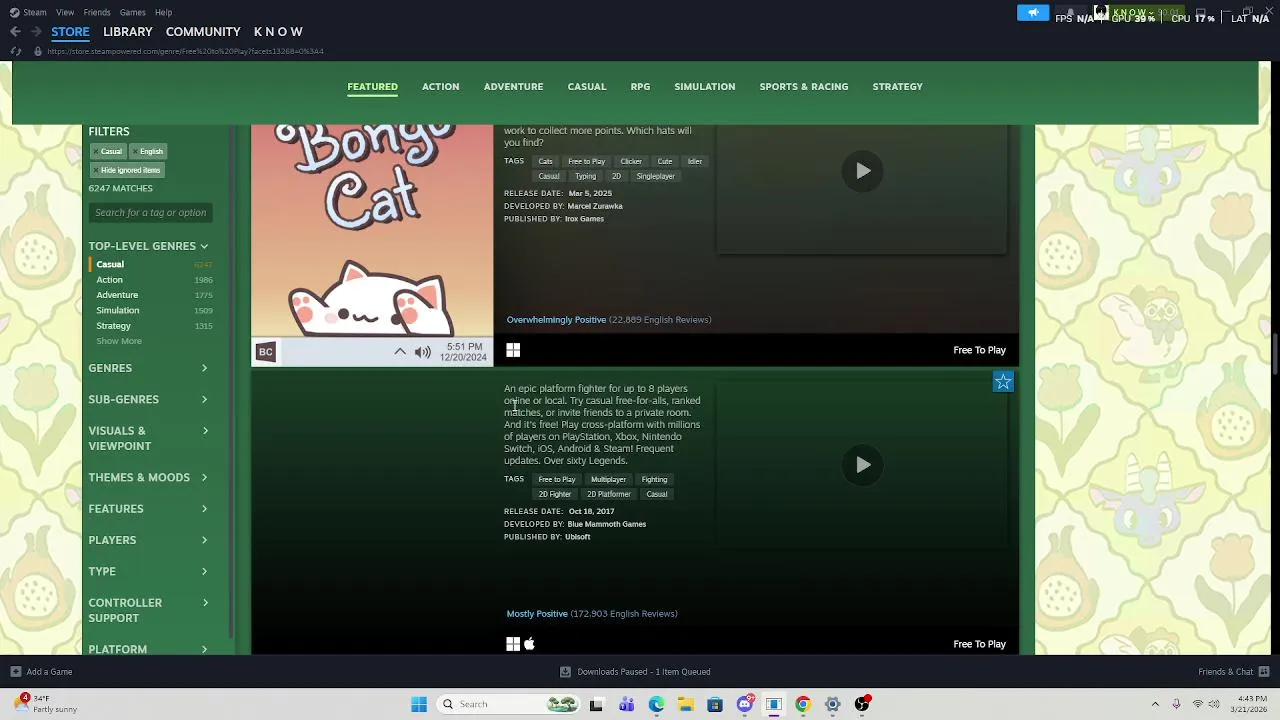Screen dimensions: 1280x720
Task: Select the ACTION category tab
Action: 440,87
